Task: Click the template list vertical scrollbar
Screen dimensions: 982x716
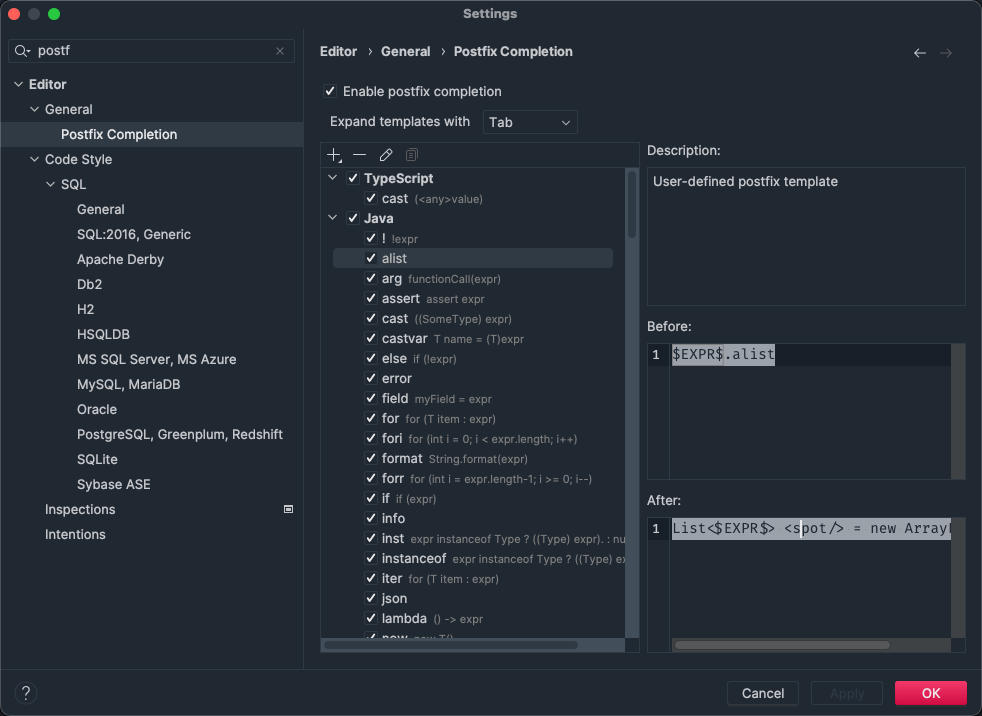Action: tap(631, 205)
